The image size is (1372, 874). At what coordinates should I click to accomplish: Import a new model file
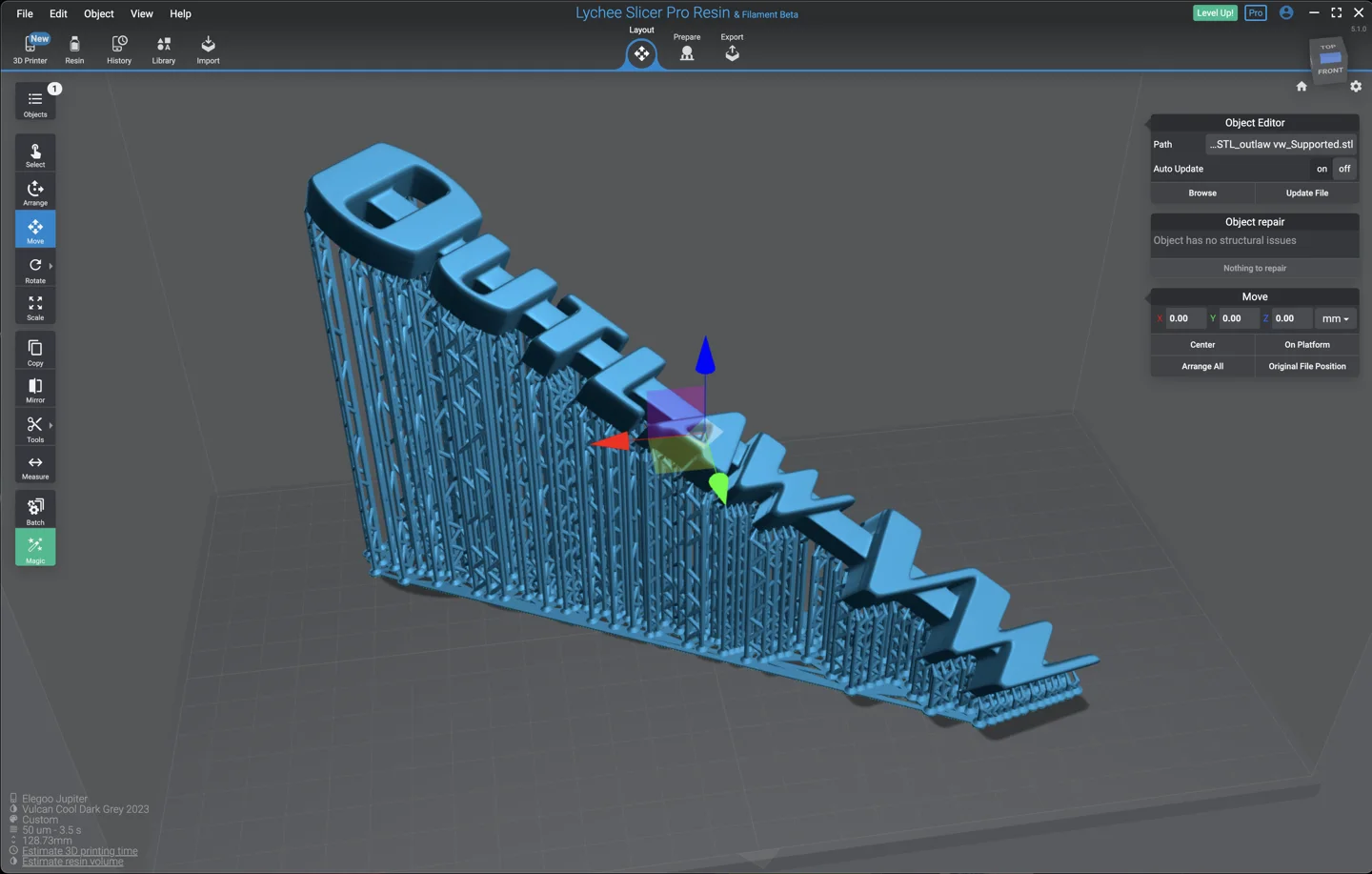point(208,49)
